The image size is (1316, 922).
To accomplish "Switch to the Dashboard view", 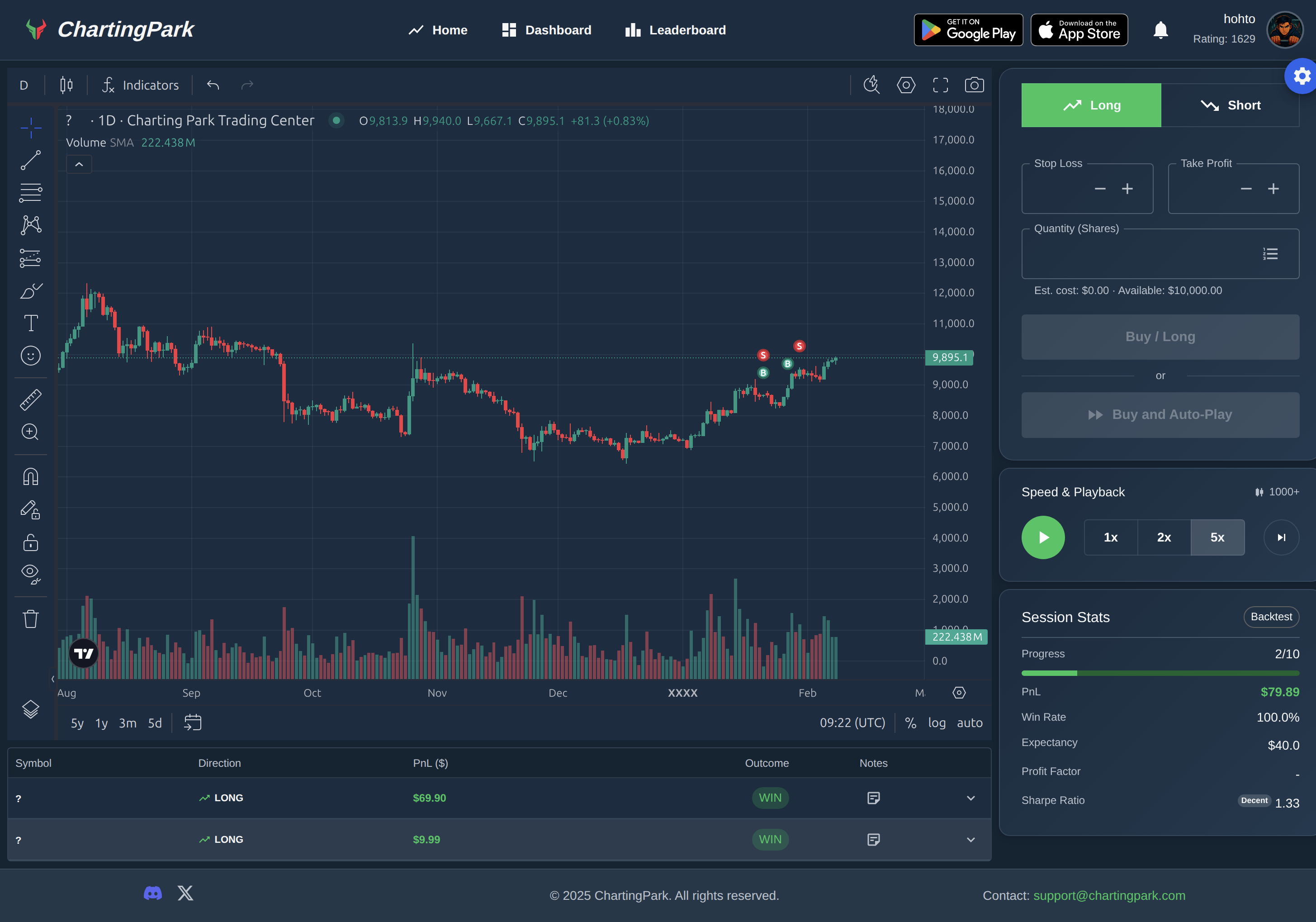I will pyautogui.click(x=546, y=30).
